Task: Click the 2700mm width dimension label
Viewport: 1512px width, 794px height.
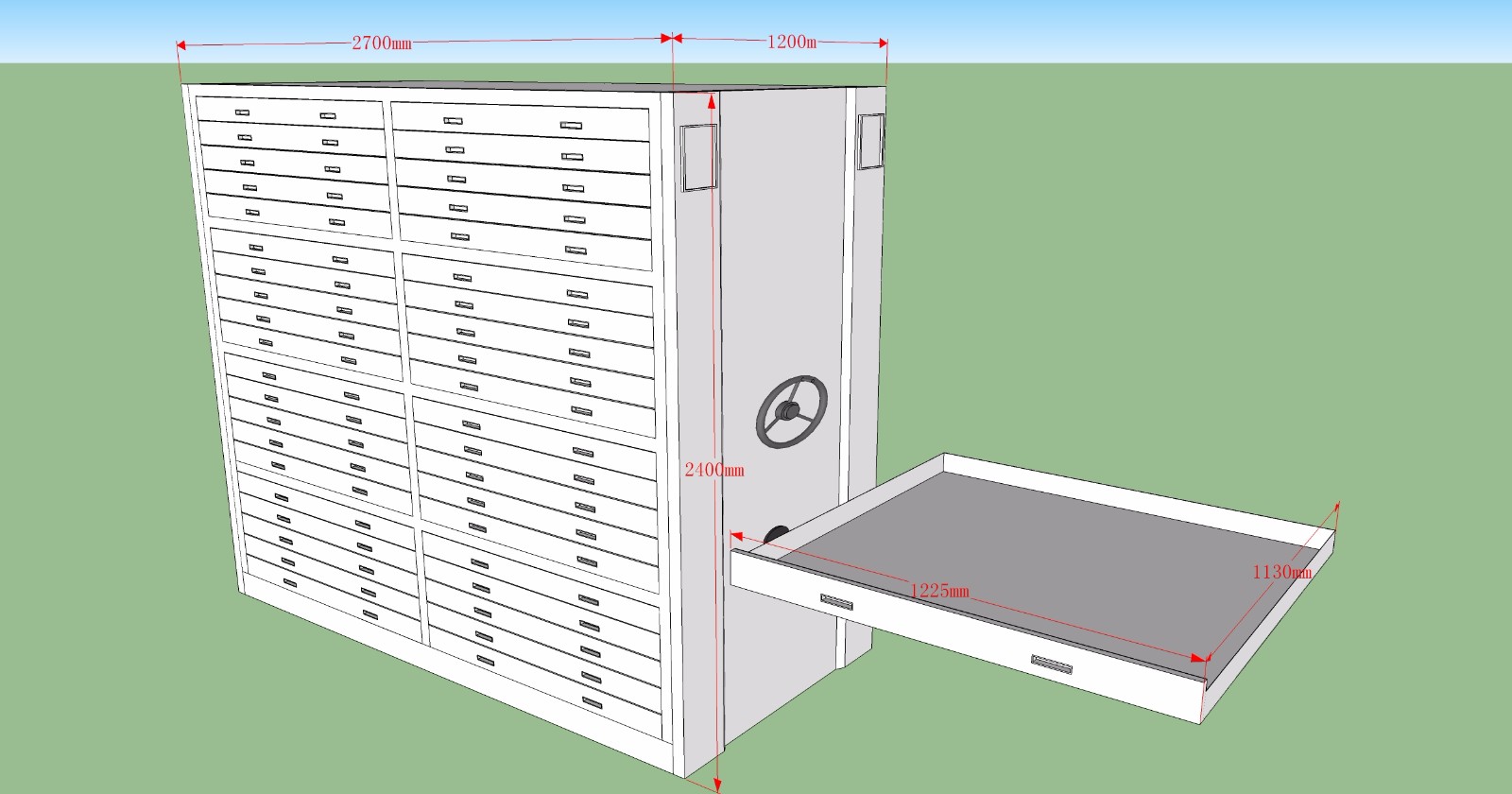Action: (381, 43)
